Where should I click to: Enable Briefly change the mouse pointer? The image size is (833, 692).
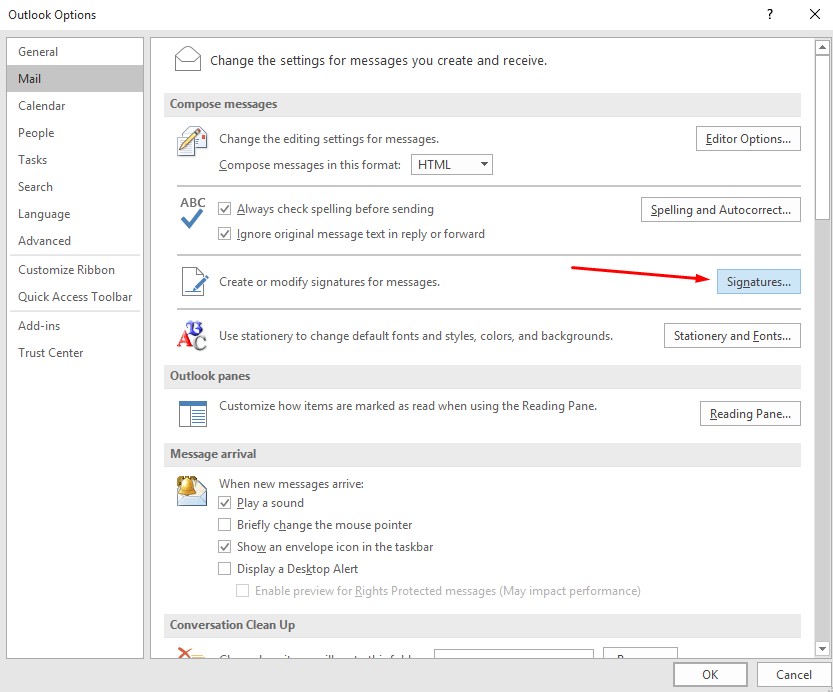(x=225, y=525)
